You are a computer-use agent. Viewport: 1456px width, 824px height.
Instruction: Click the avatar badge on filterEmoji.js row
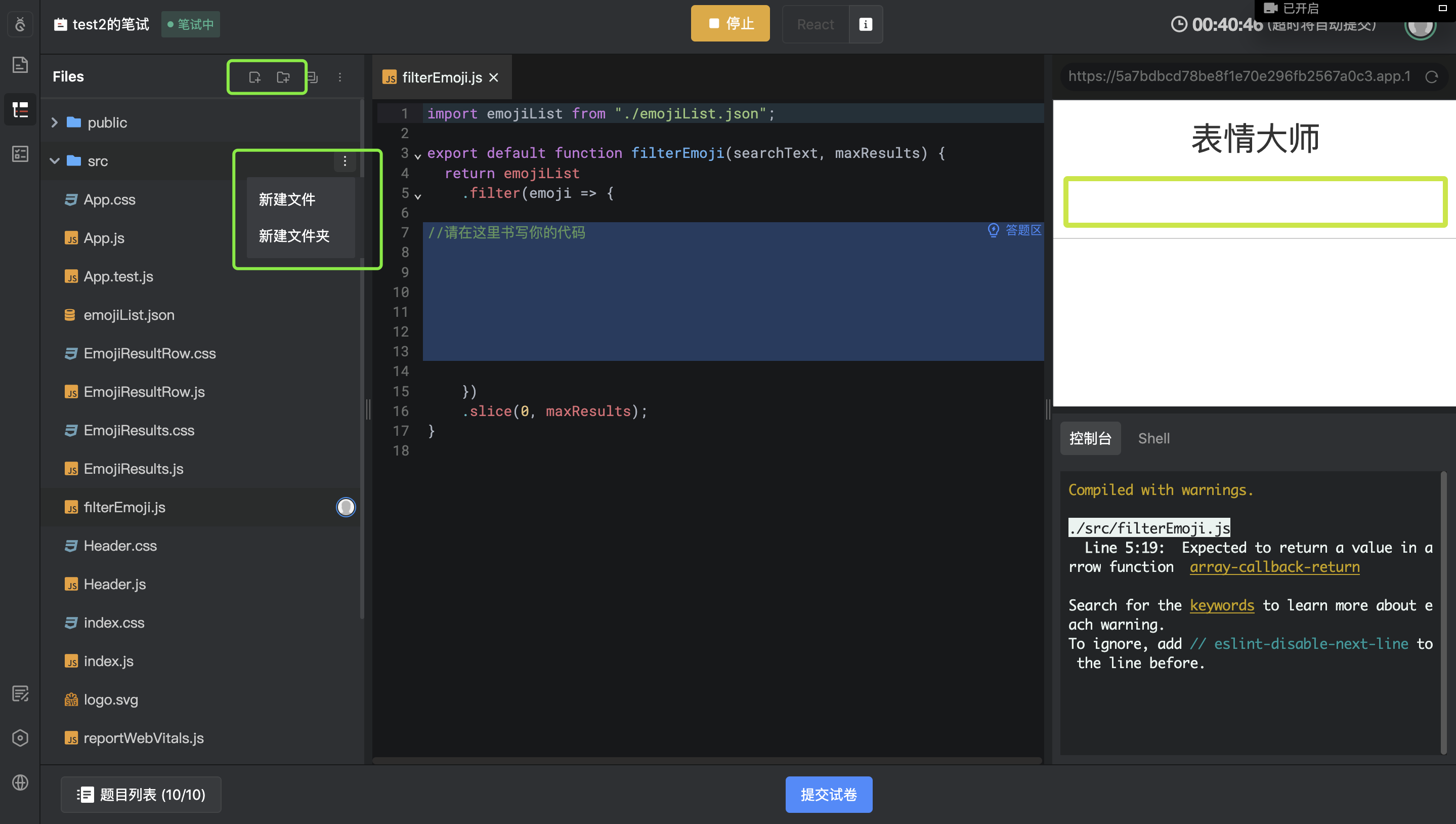click(x=346, y=507)
